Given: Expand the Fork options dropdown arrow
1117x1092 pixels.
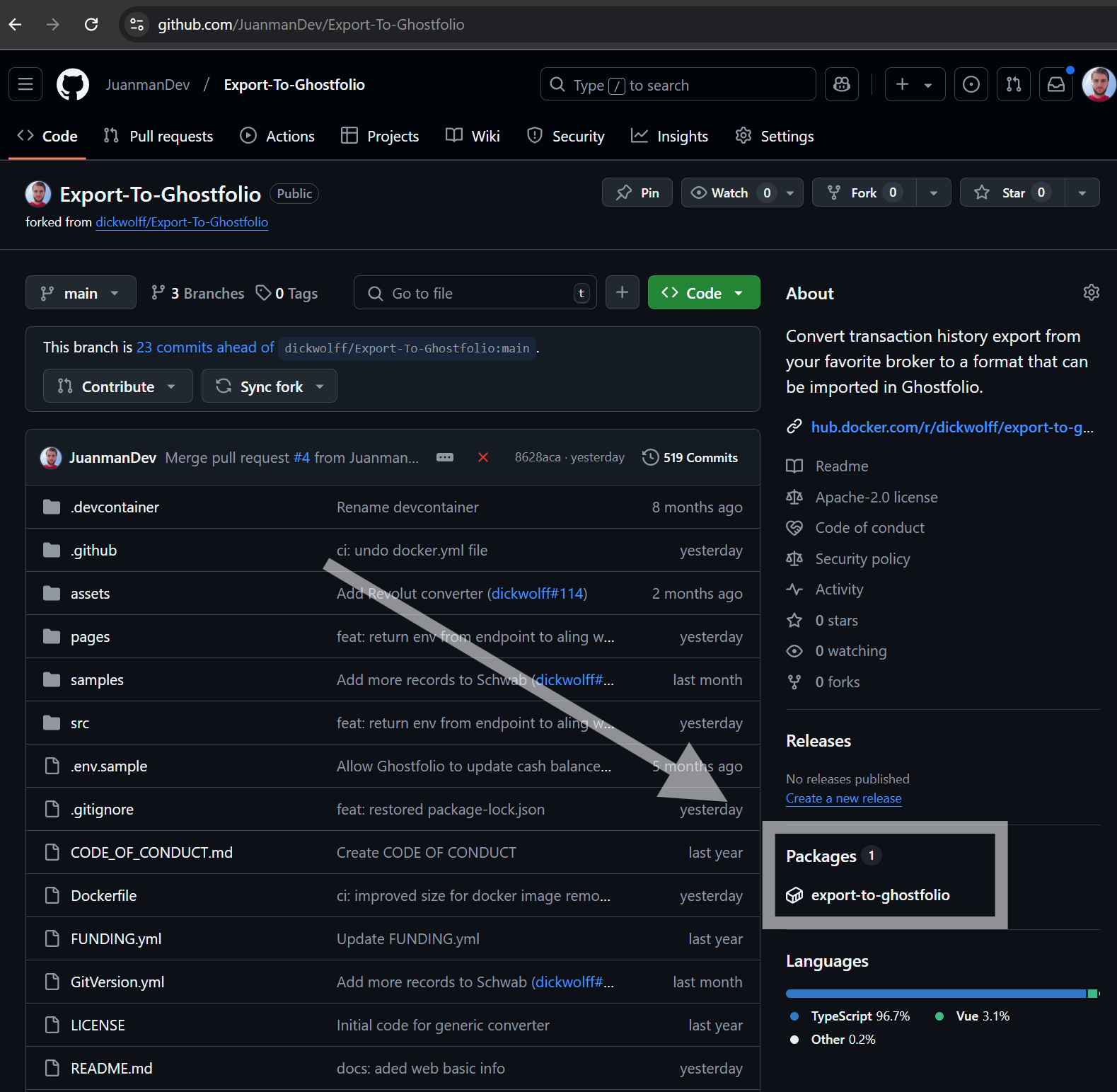Looking at the screenshot, I should (x=934, y=192).
